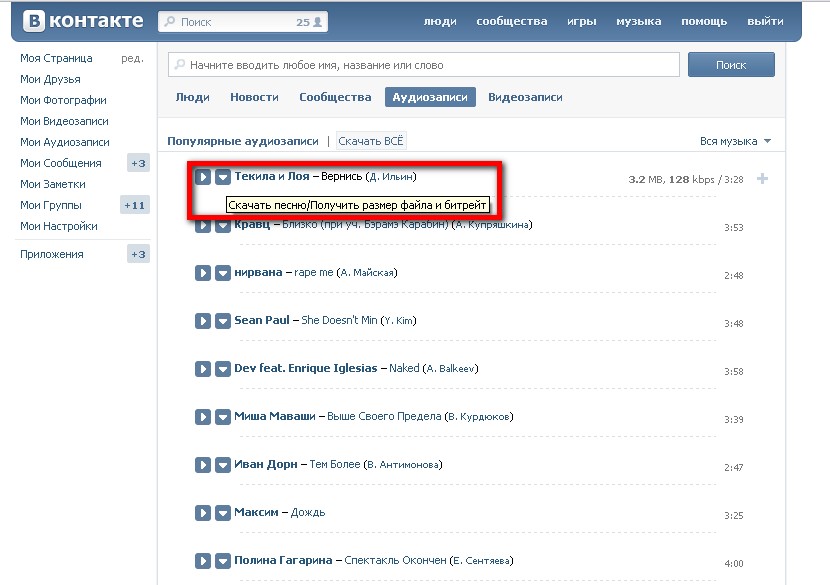
Task: Click the Популярные аудиозаписи heading
Action: (x=243, y=141)
